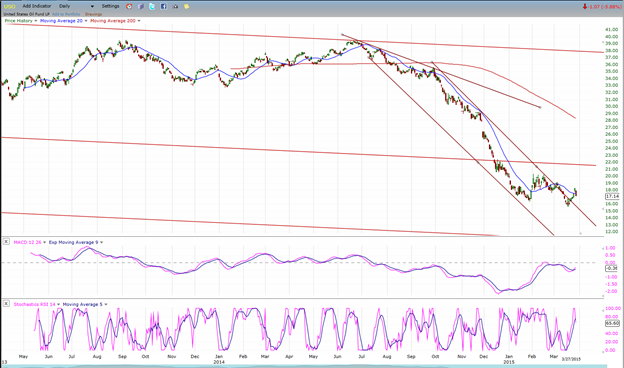Click the Exp Moving Average 9 label

73,242
